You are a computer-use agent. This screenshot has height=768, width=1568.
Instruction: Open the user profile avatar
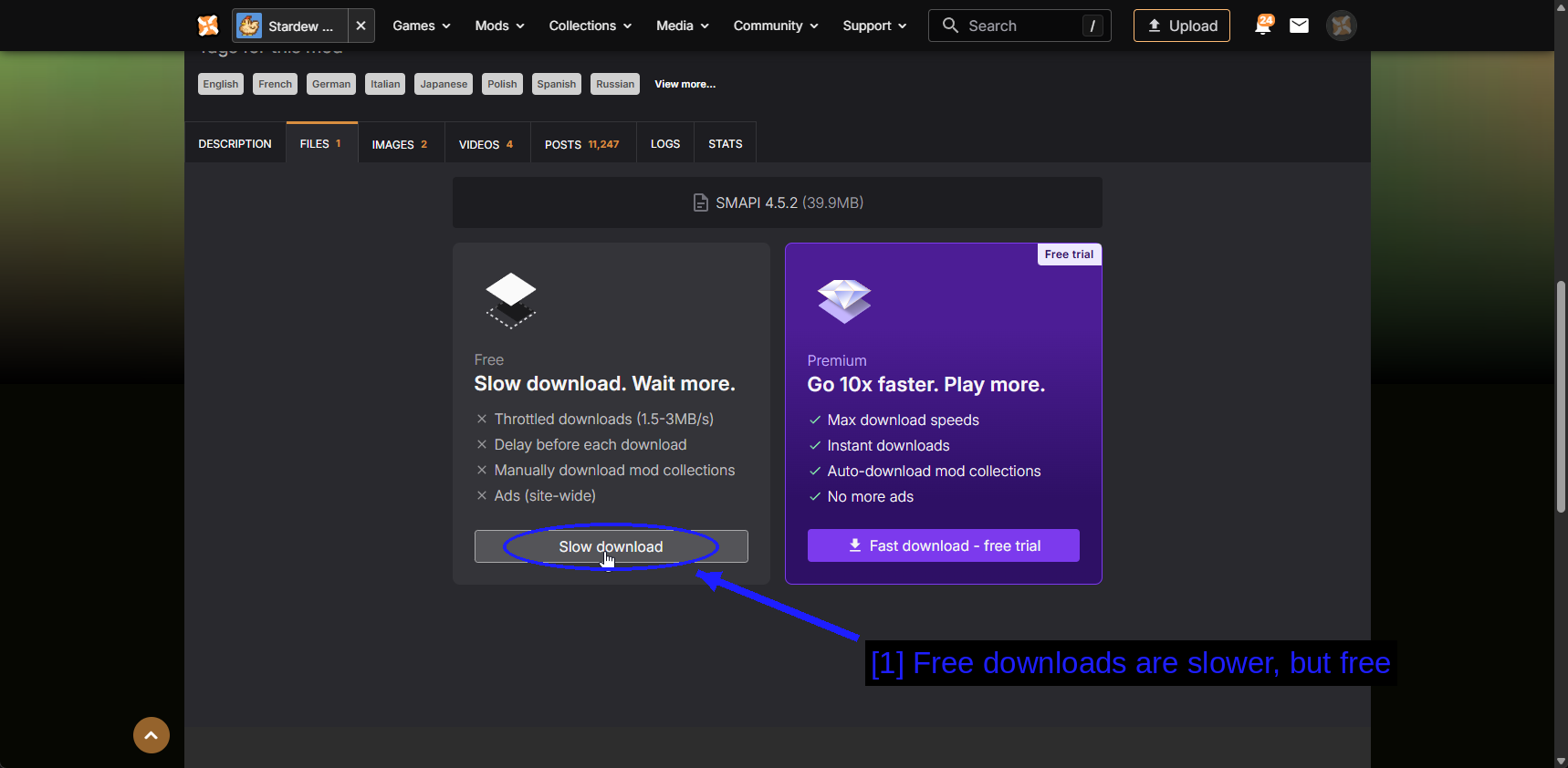coord(1341,26)
